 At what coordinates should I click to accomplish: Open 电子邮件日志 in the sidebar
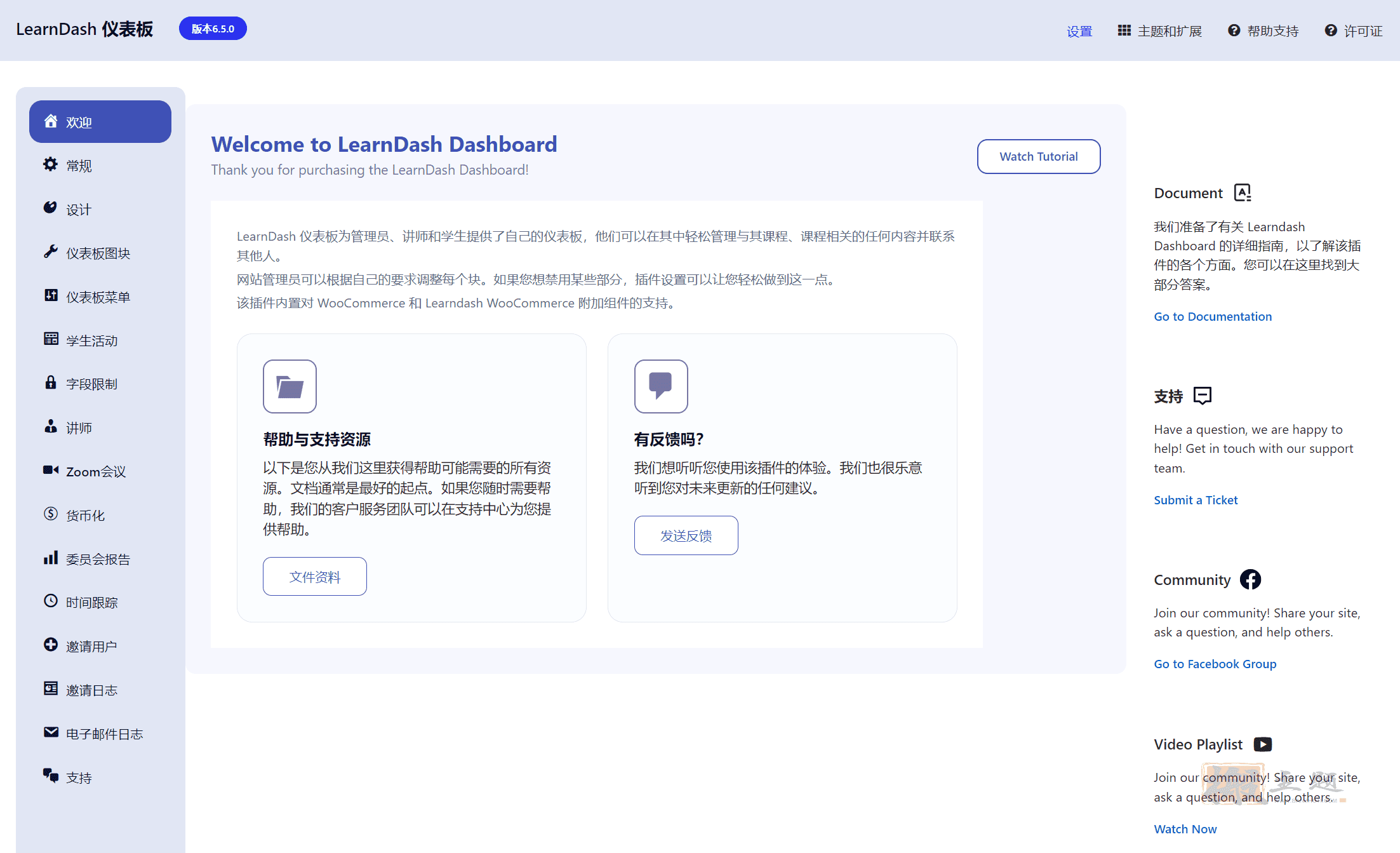(x=100, y=734)
